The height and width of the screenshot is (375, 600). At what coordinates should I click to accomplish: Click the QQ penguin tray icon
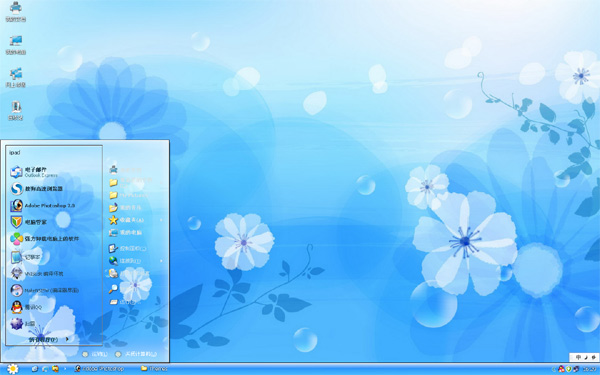(x=561, y=369)
